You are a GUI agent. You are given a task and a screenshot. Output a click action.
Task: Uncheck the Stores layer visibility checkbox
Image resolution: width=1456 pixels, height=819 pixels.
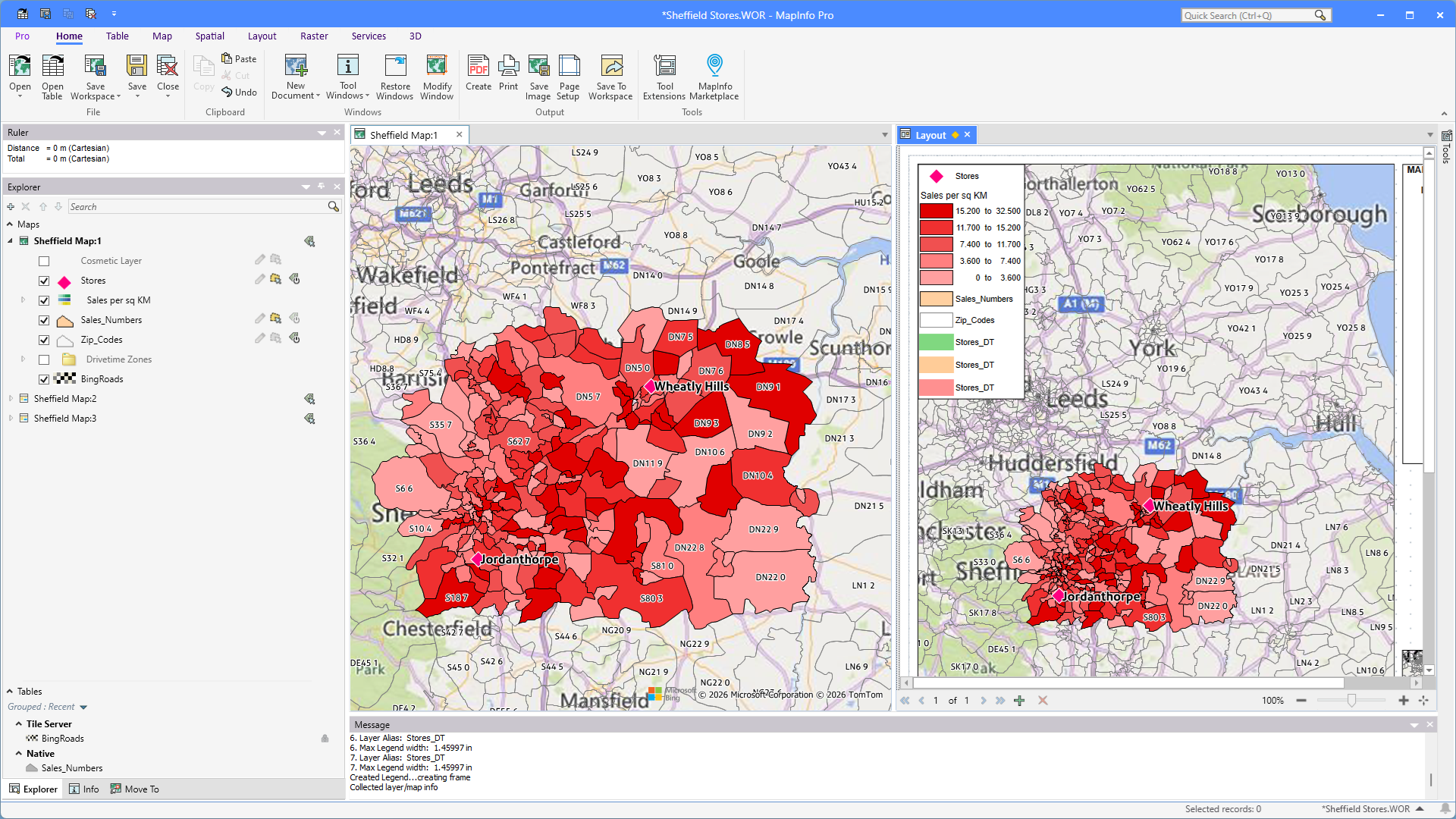(44, 281)
